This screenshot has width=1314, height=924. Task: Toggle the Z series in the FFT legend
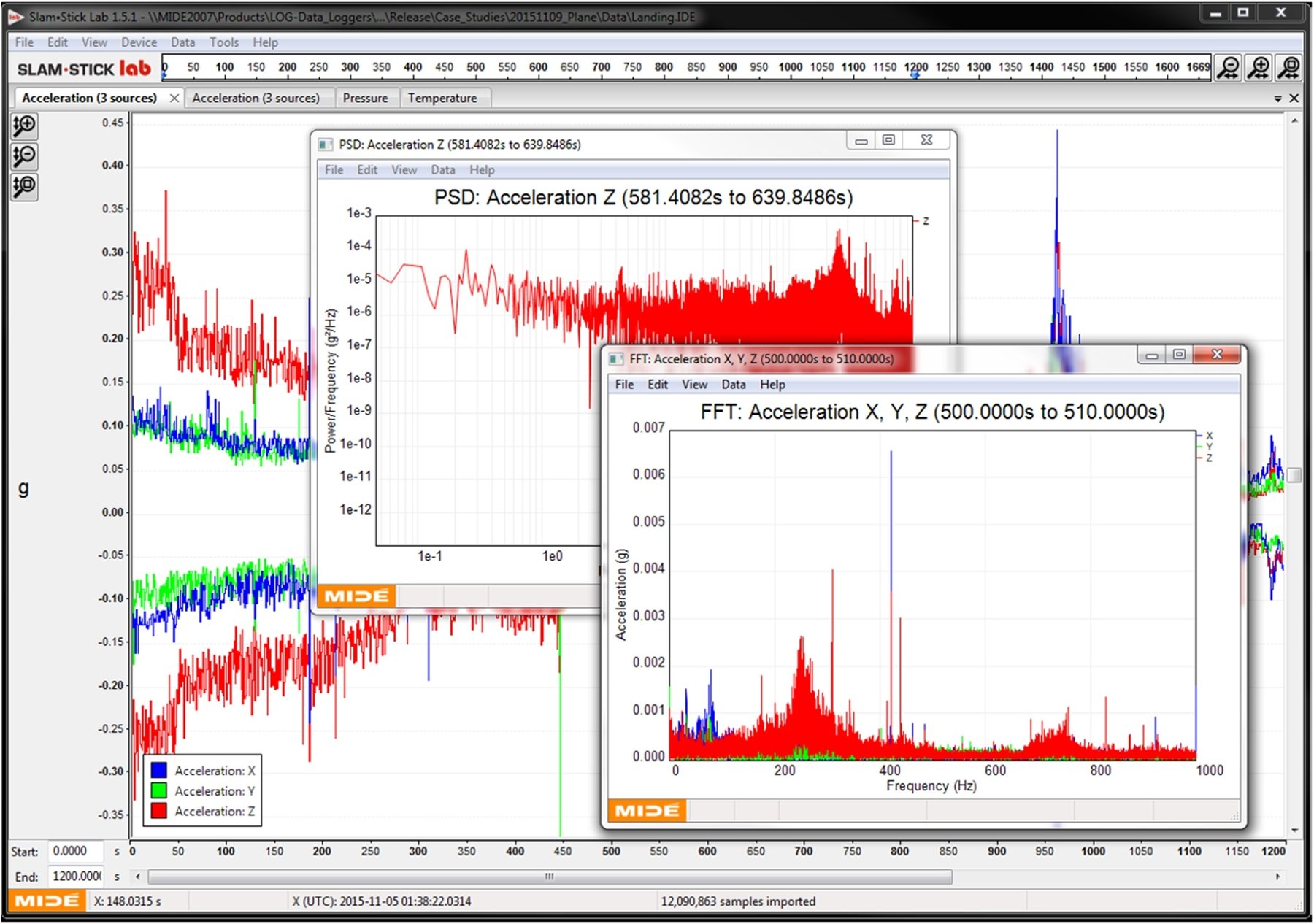(1206, 456)
